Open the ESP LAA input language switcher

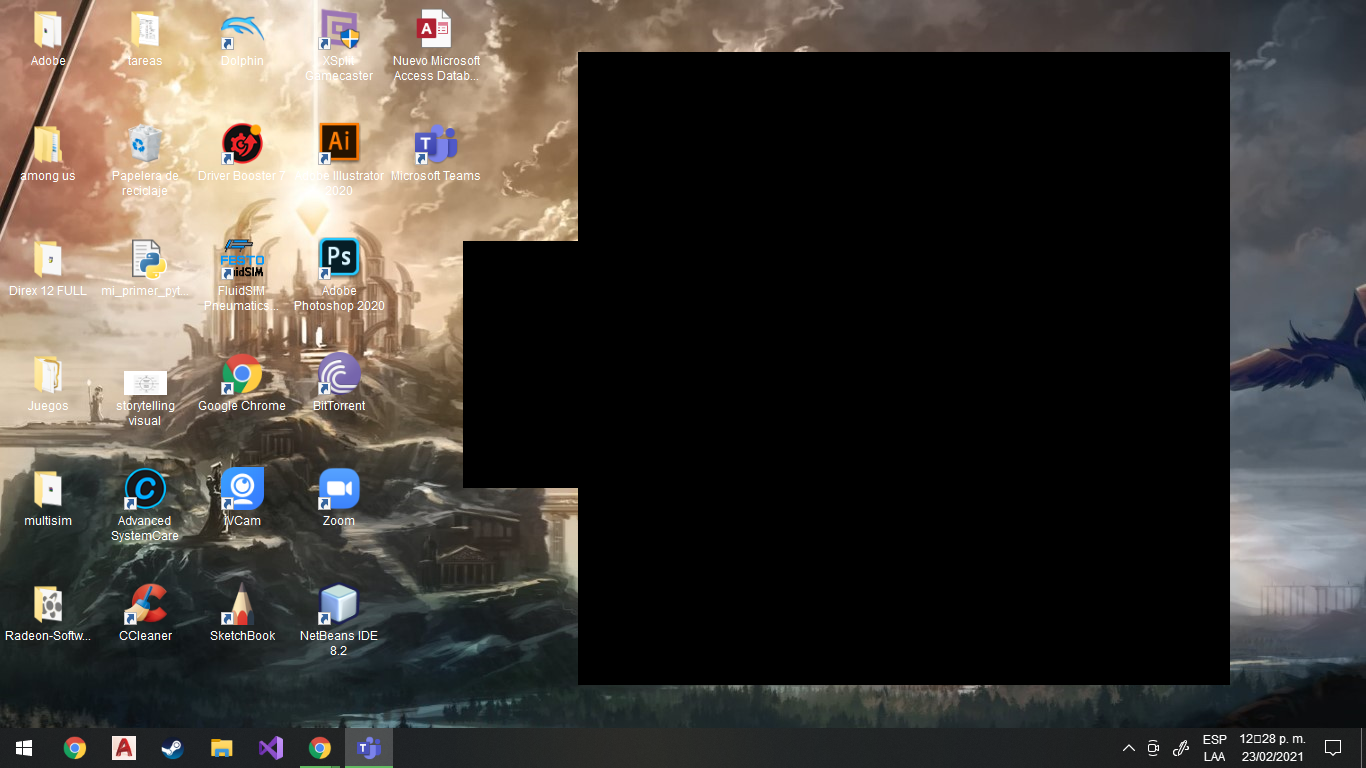pyautogui.click(x=1214, y=748)
